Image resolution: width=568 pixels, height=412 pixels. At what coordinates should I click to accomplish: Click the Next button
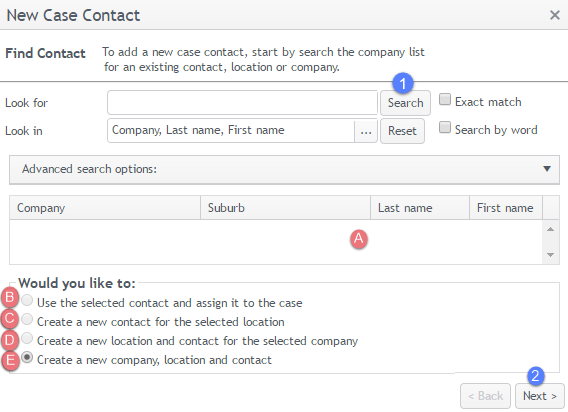click(x=539, y=396)
